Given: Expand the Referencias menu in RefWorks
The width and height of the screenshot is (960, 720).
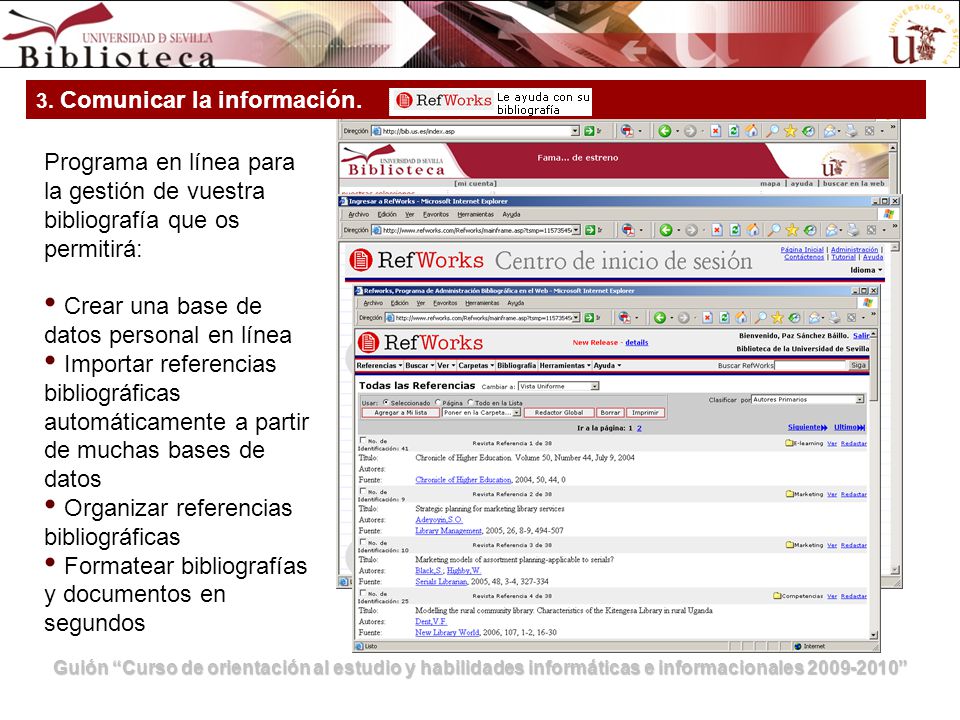Looking at the screenshot, I should click(379, 366).
